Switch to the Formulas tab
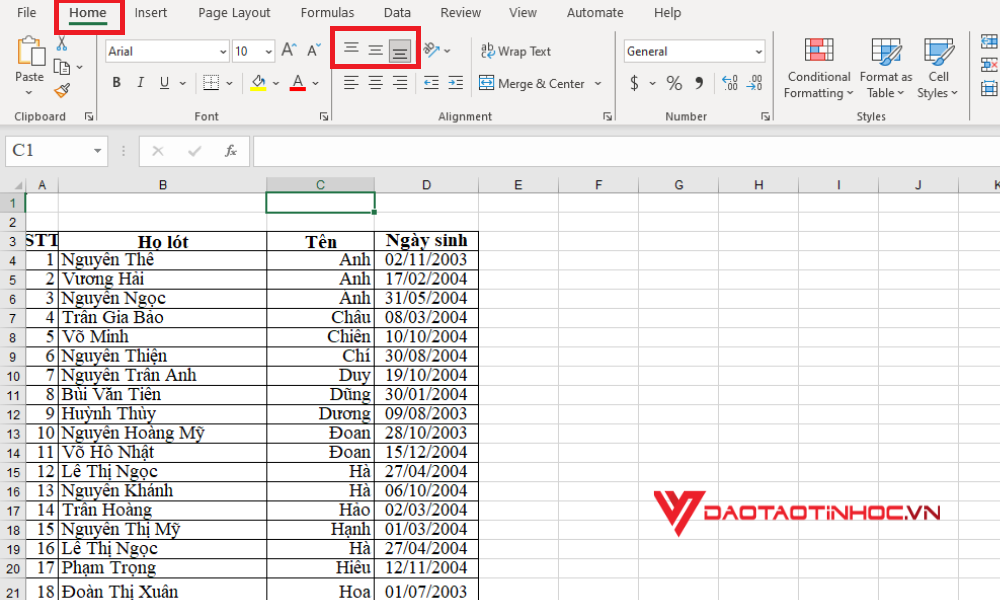The height and width of the screenshot is (600, 1000). tap(327, 12)
